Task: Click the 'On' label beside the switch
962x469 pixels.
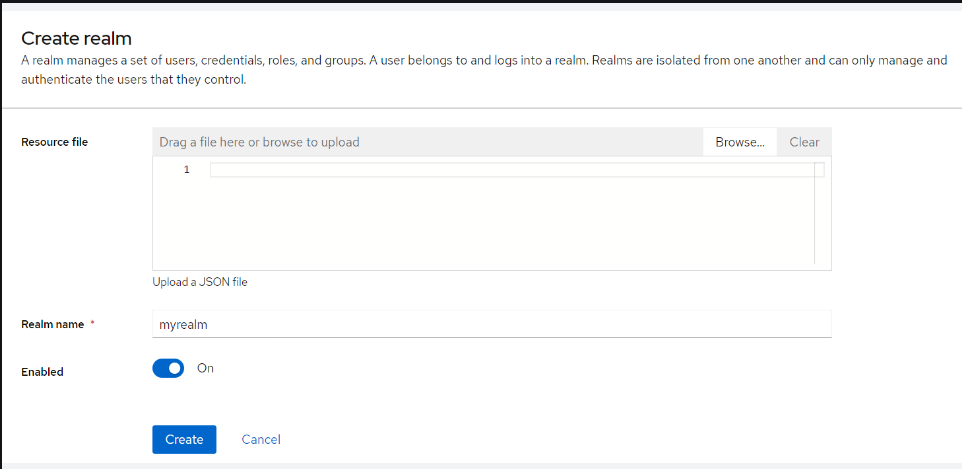Action: point(205,368)
